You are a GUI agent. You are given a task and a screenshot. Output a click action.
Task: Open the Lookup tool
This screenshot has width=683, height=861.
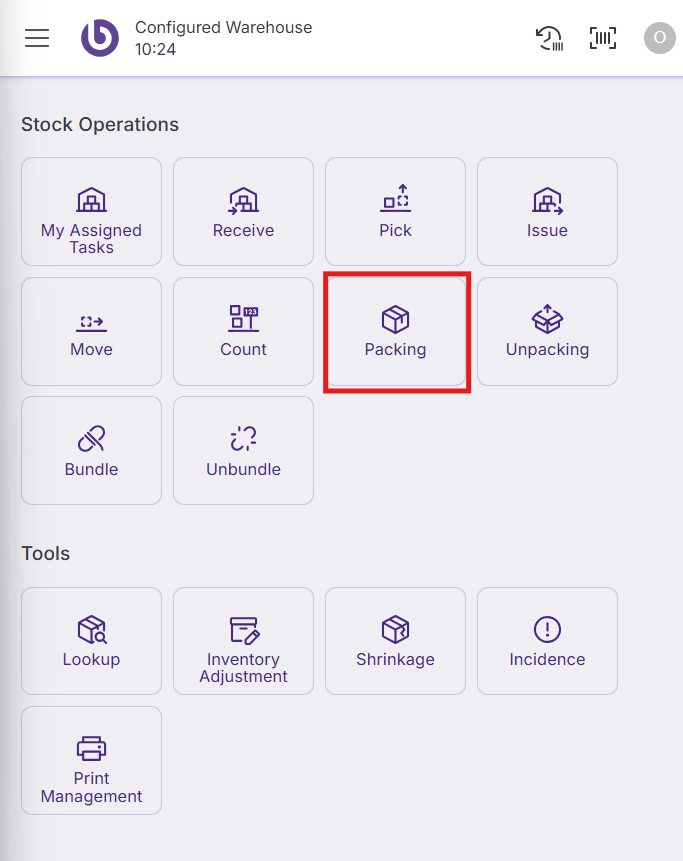coord(91,640)
